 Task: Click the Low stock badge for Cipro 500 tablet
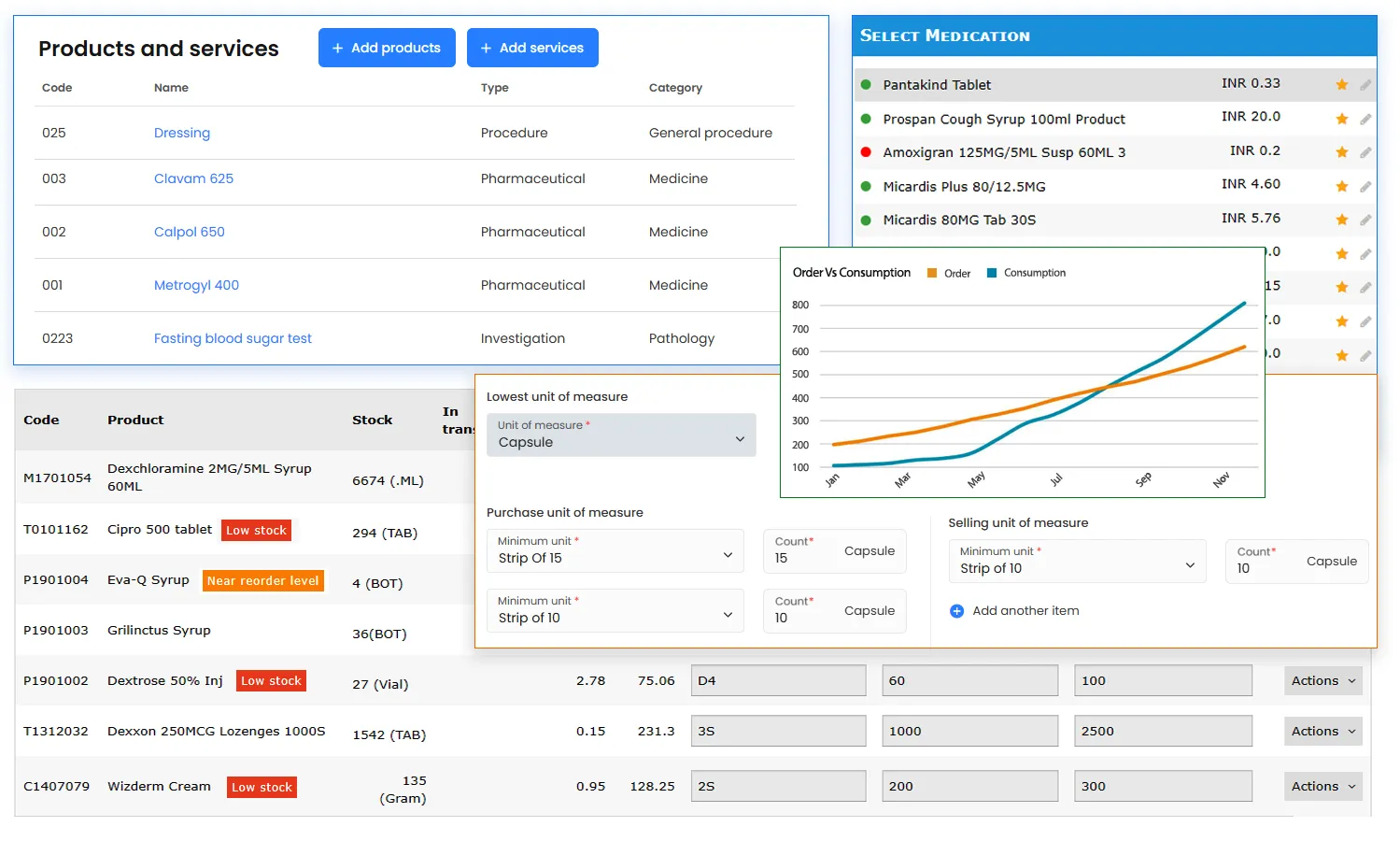tap(257, 531)
